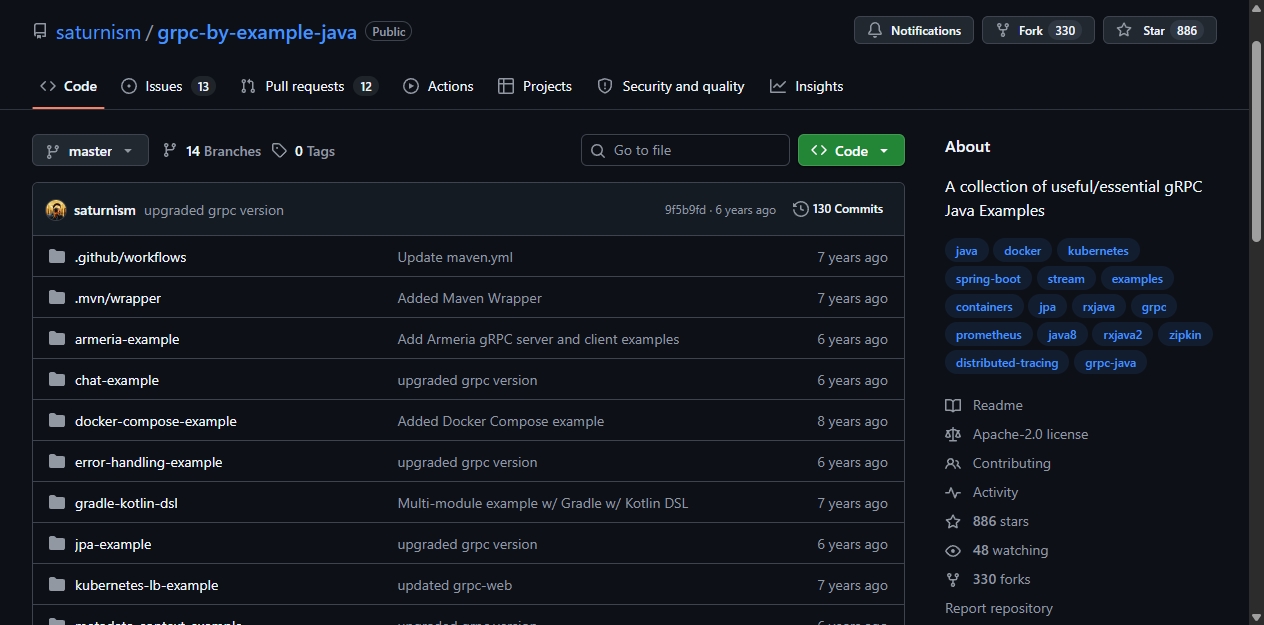Open the armeria-example folder
1264x625 pixels.
(127, 339)
